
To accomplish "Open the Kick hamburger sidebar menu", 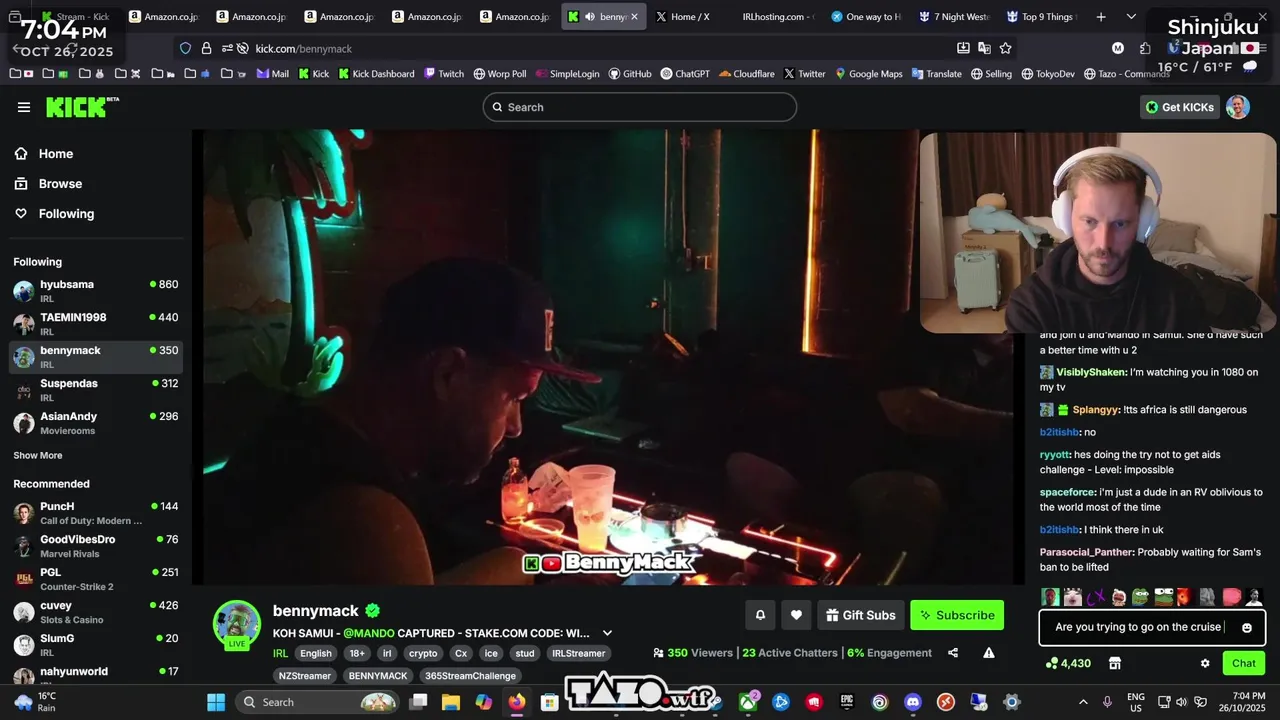I will pos(24,107).
